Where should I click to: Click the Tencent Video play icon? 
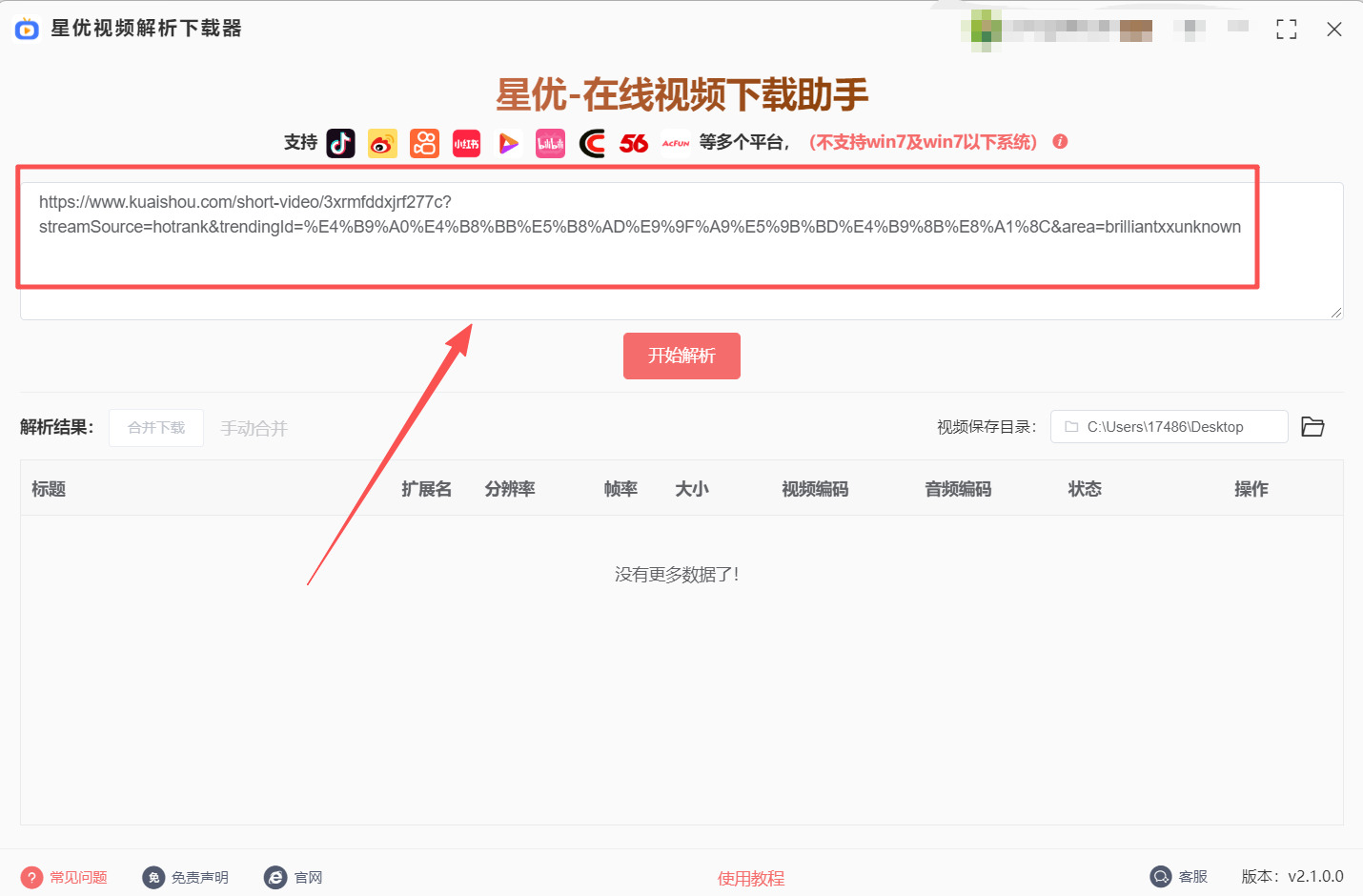click(508, 143)
